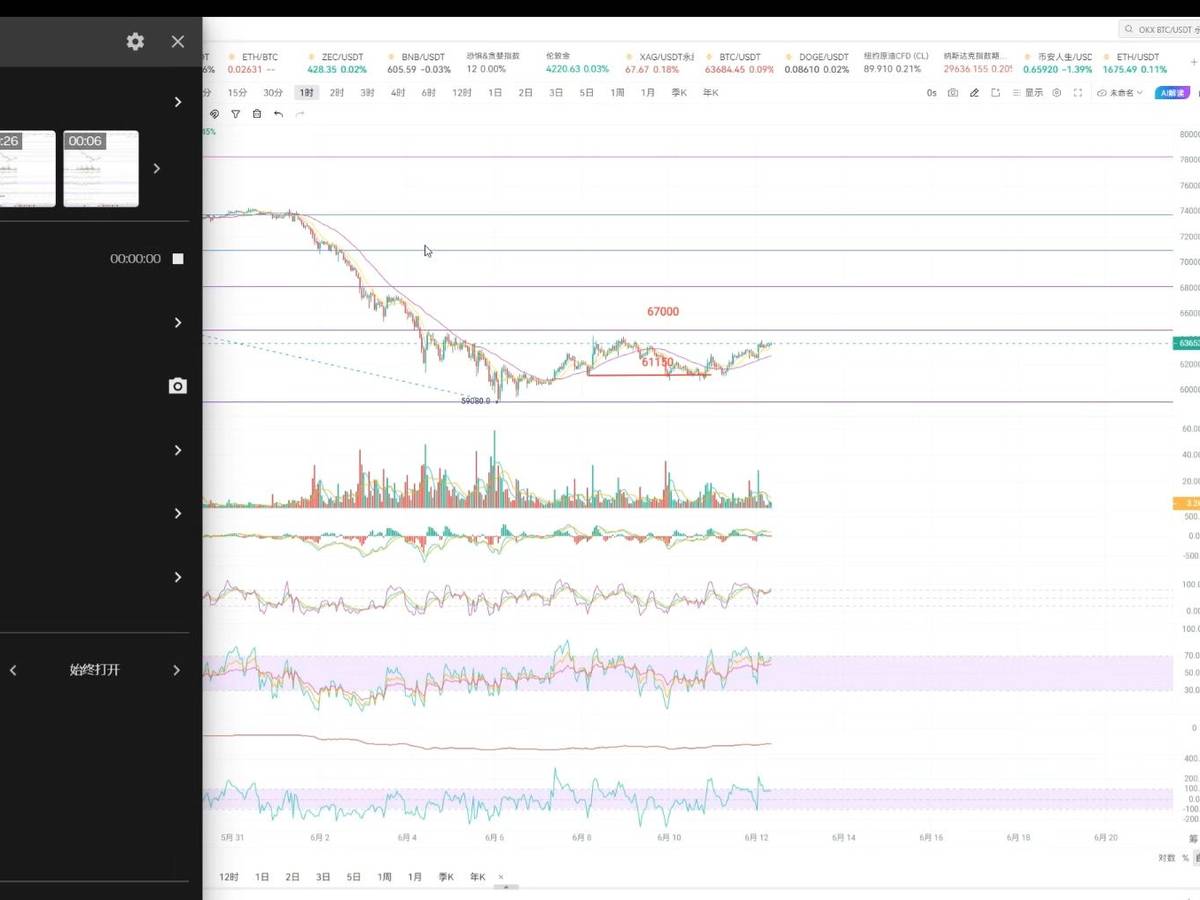Select BNB/USDT ticker

point(417,63)
